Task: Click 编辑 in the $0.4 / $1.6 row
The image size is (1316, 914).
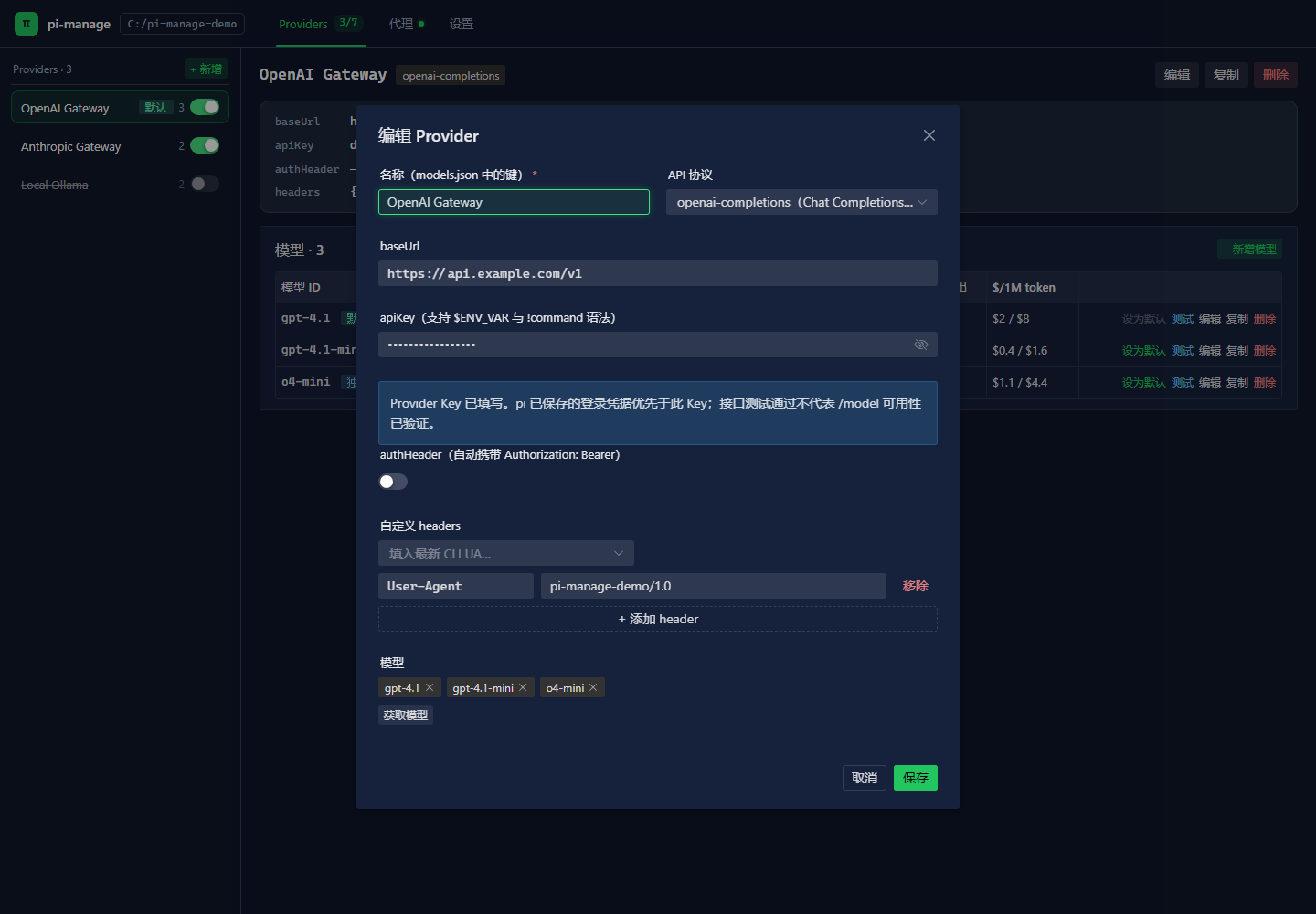Action: tap(1210, 351)
